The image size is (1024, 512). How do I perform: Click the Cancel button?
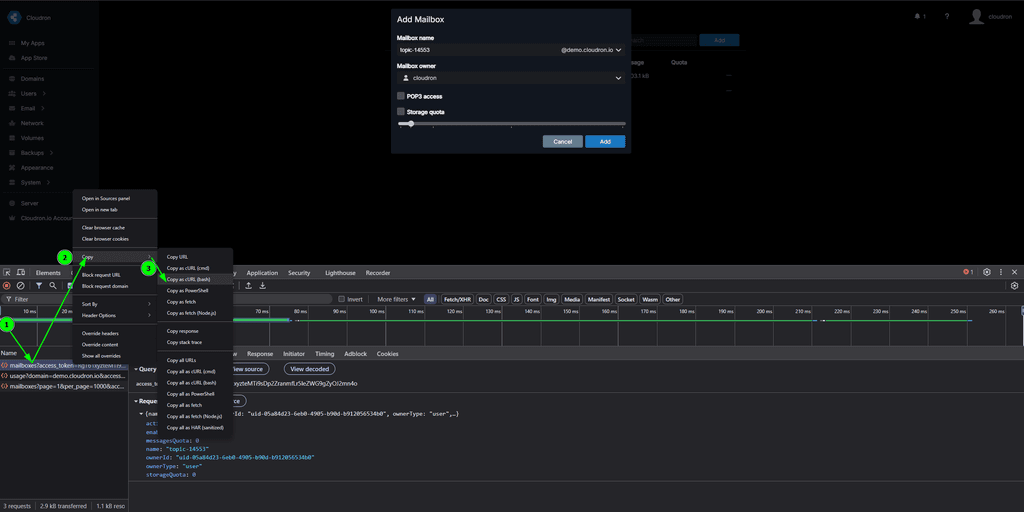pyautogui.click(x=562, y=142)
